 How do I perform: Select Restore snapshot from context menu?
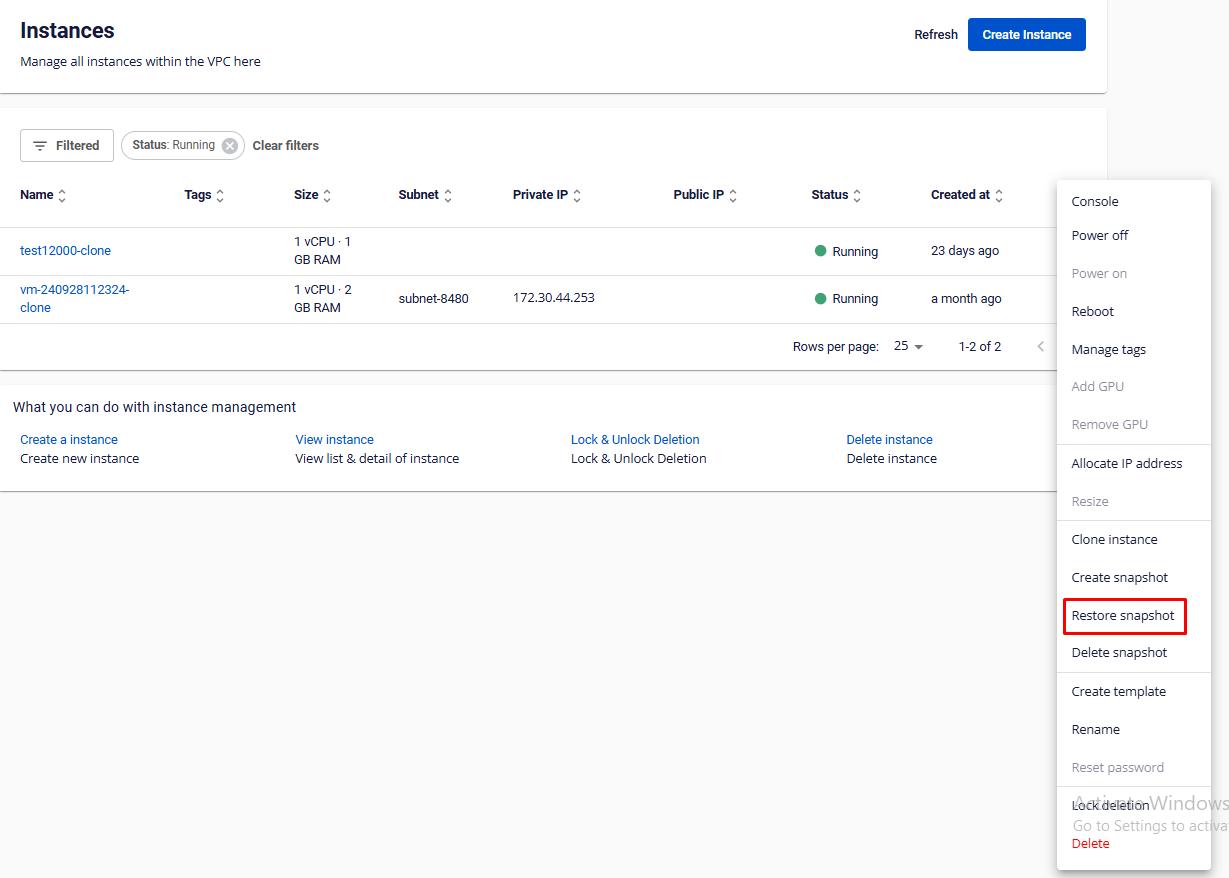1123,616
